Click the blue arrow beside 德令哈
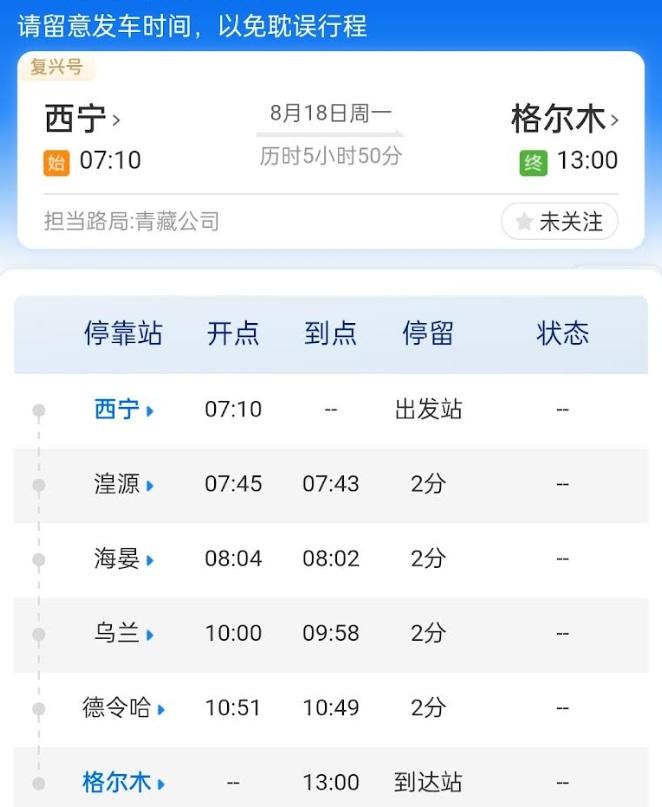 [161, 710]
